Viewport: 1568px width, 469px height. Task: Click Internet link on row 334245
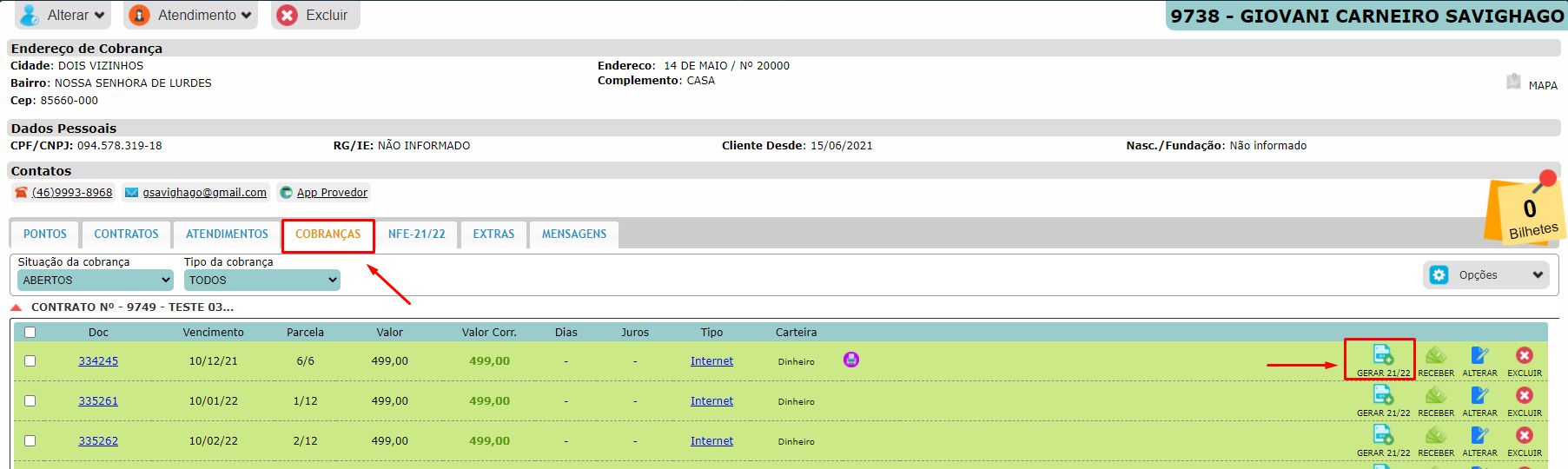coord(711,360)
